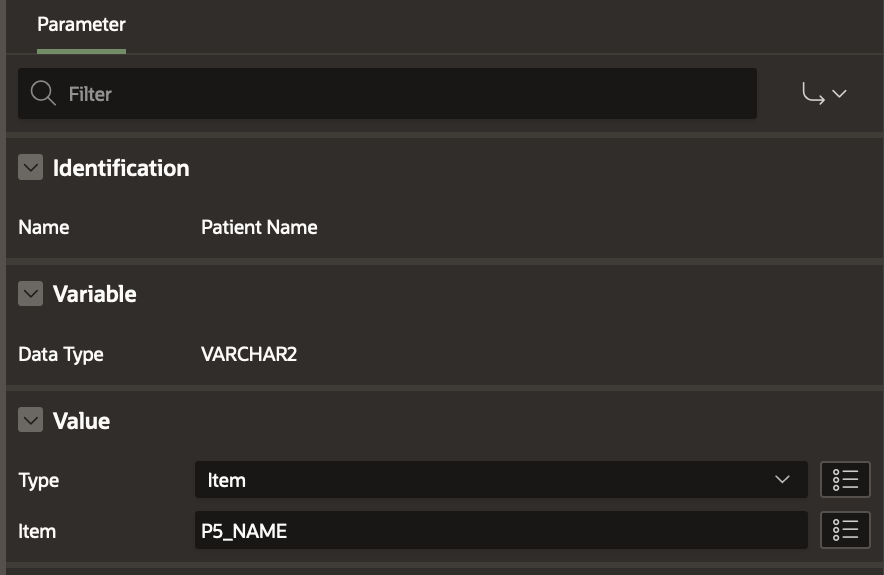884x575 pixels.
Task: Select the Identification group heading
Action: tap(121, 168)
